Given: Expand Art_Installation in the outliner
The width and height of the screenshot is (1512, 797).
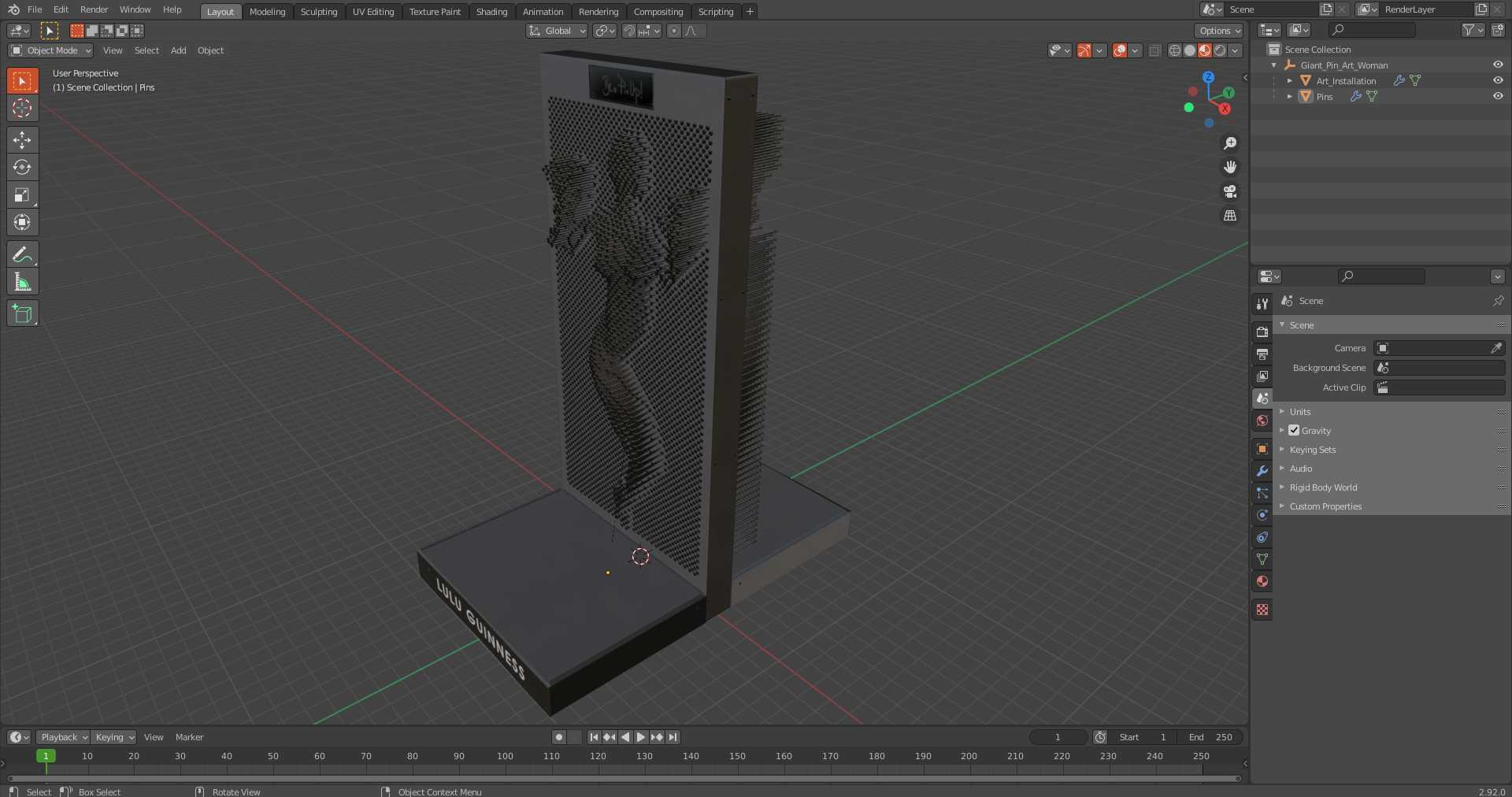Looking at the screenshot, I should pyautogui.click(x=1289, y=80).
